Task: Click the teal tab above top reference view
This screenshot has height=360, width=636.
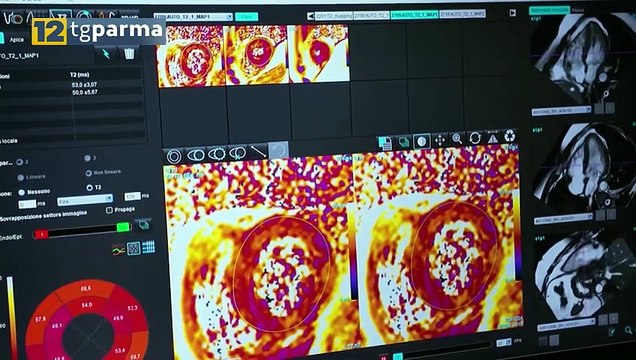Action: [549, 11]
